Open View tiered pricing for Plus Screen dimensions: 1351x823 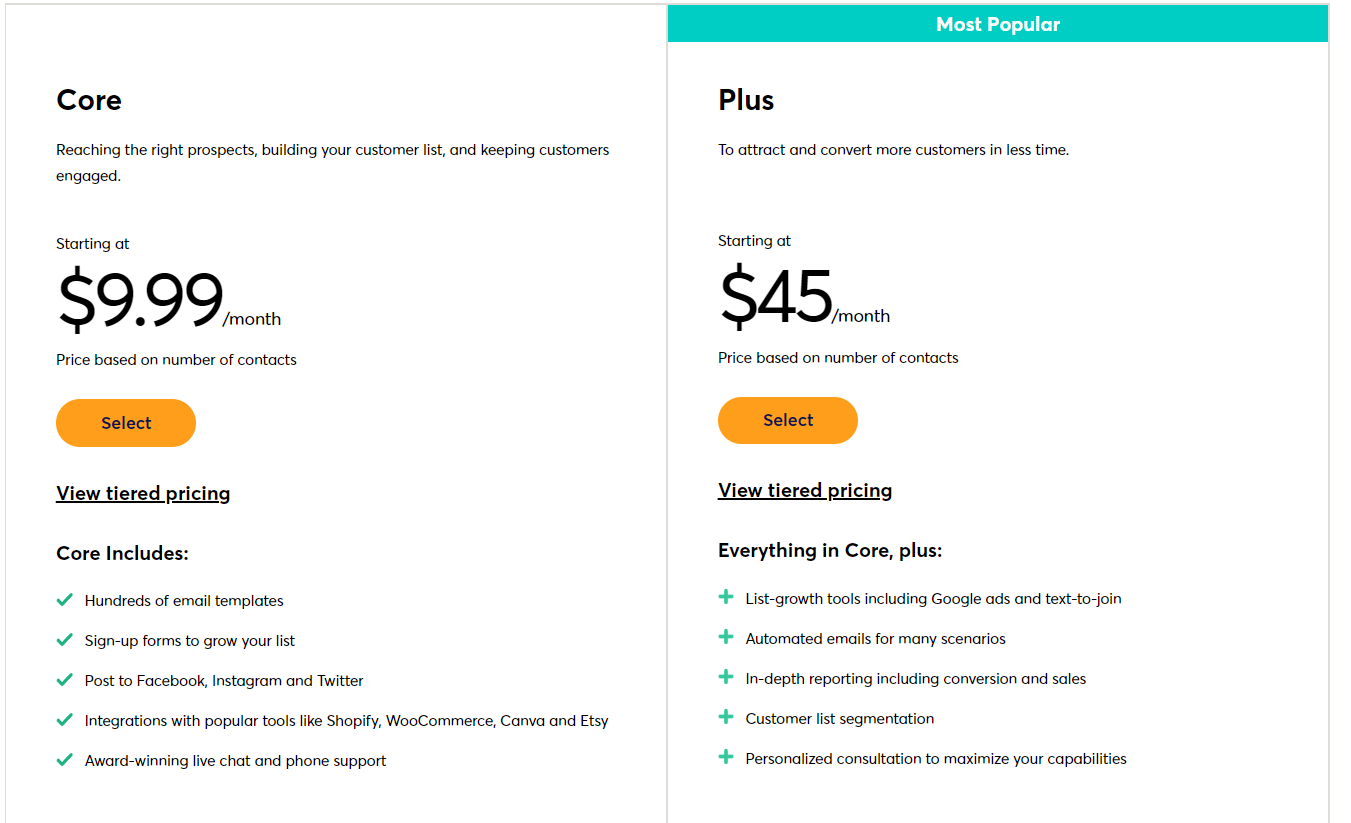(x=805, y=490)
